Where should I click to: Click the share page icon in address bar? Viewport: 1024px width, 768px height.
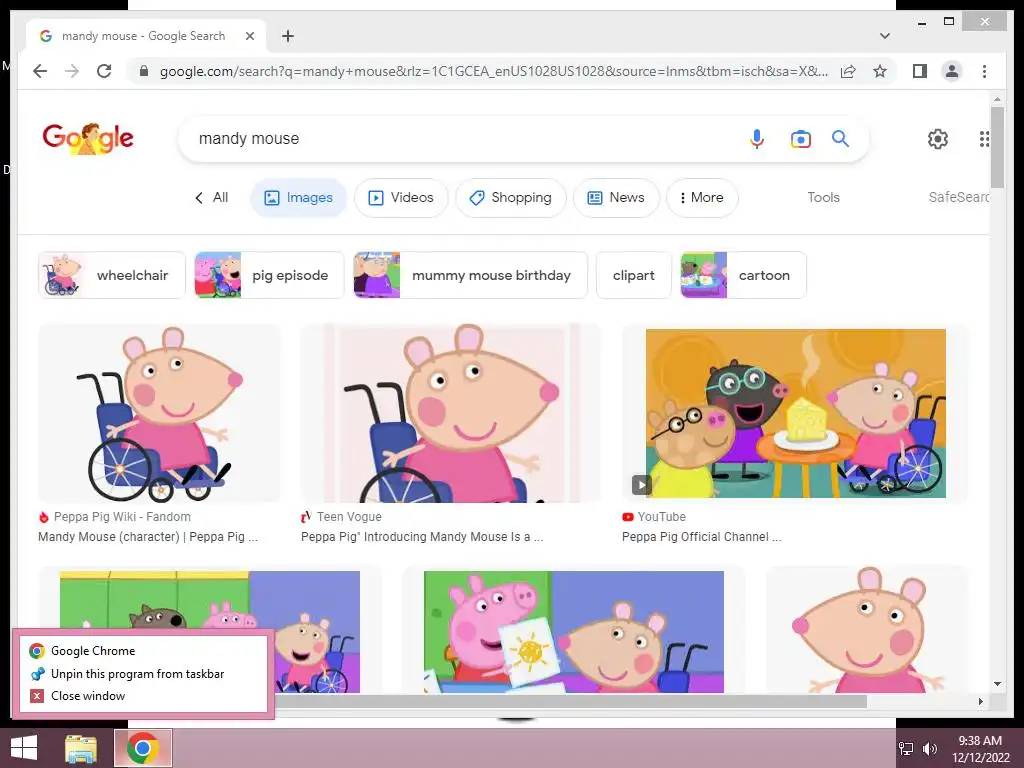coord(848,71)
